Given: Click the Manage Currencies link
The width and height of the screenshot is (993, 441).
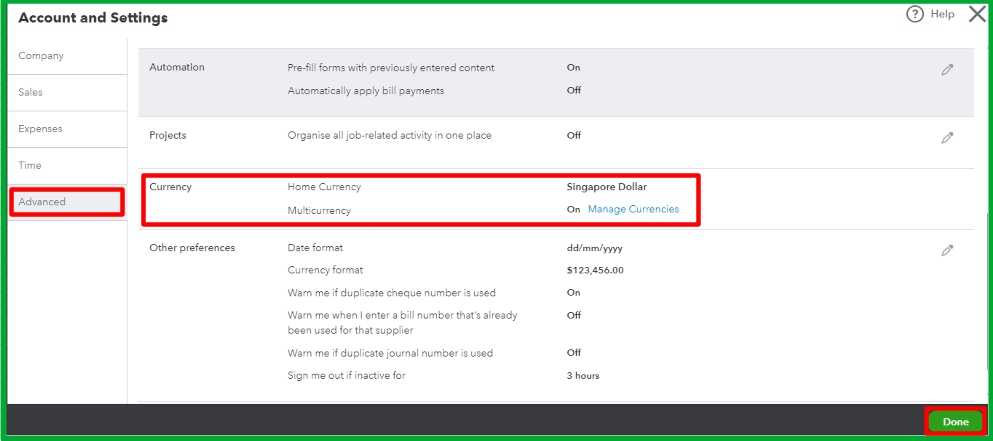Looking at the screenshot, I should click(x=633, y=210).
